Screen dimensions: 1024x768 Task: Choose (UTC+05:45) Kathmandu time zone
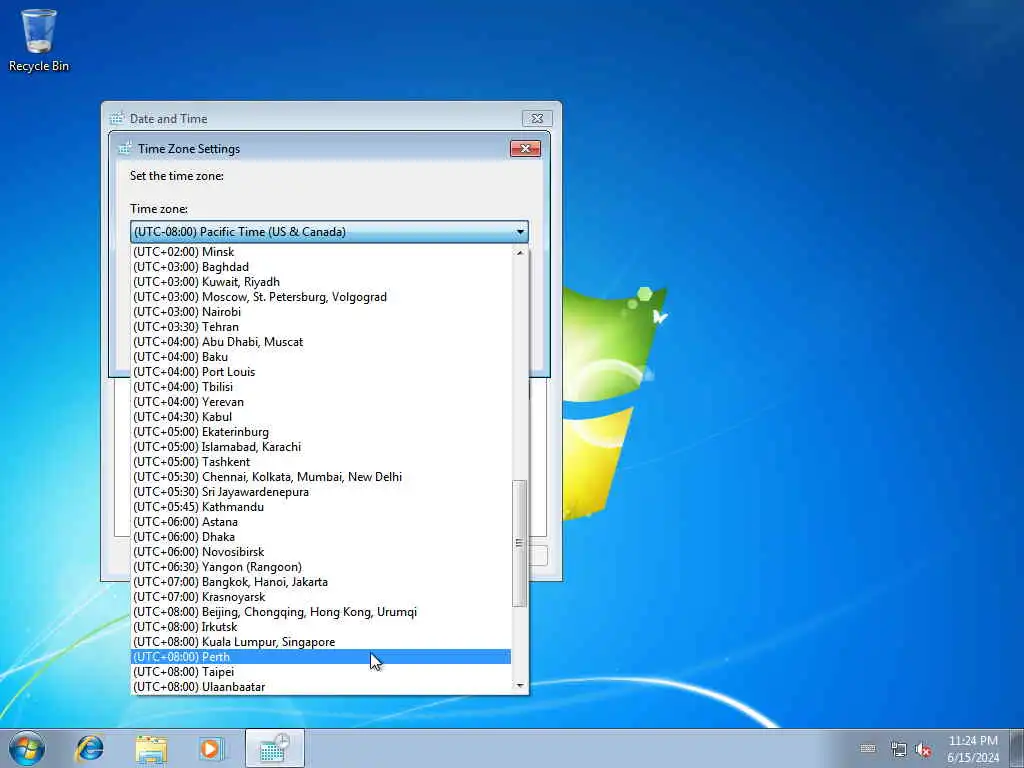pyautogui.click(x=321, y=507)
